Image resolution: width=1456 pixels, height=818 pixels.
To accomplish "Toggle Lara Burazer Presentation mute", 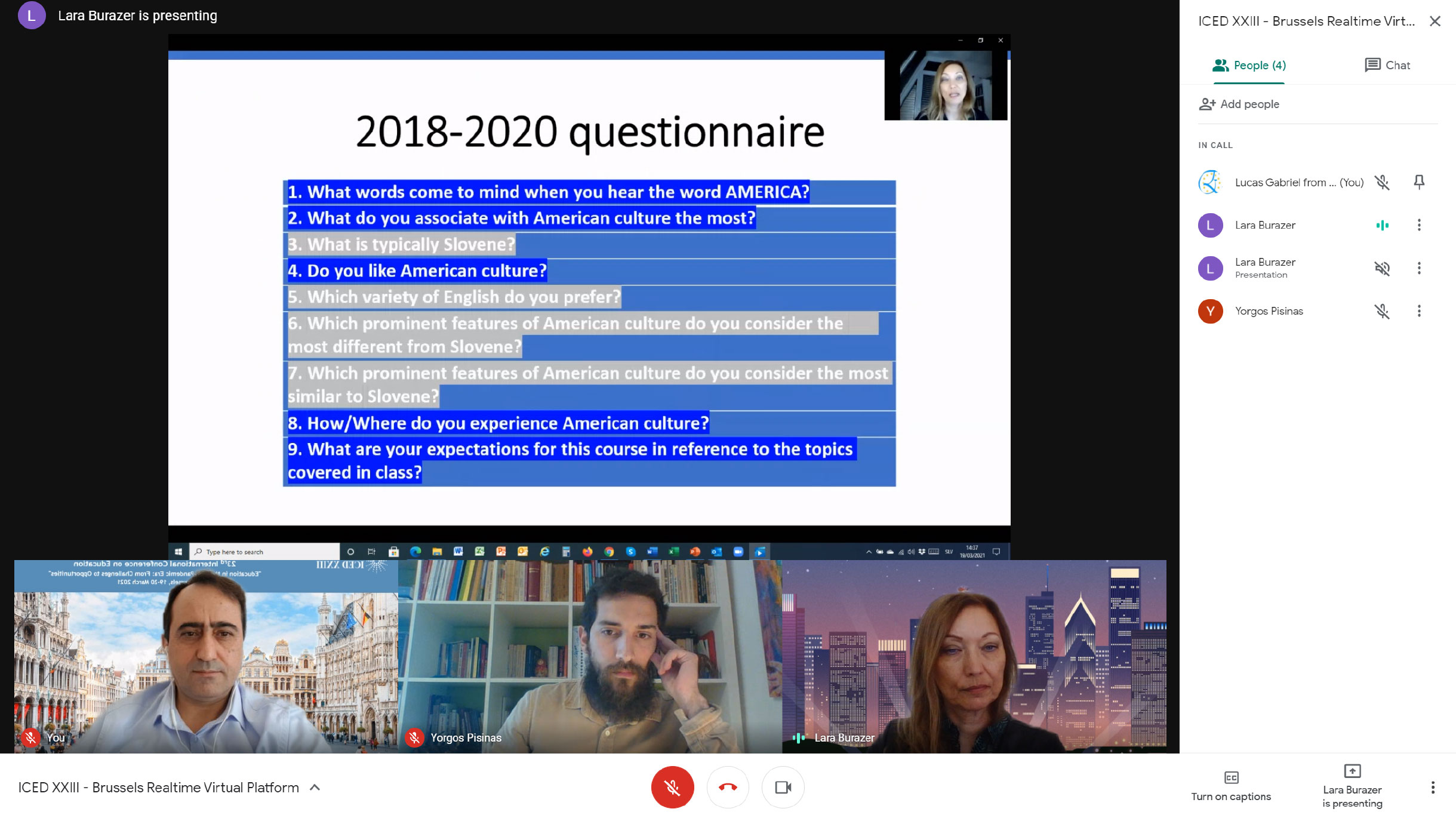I will 1381,268.
